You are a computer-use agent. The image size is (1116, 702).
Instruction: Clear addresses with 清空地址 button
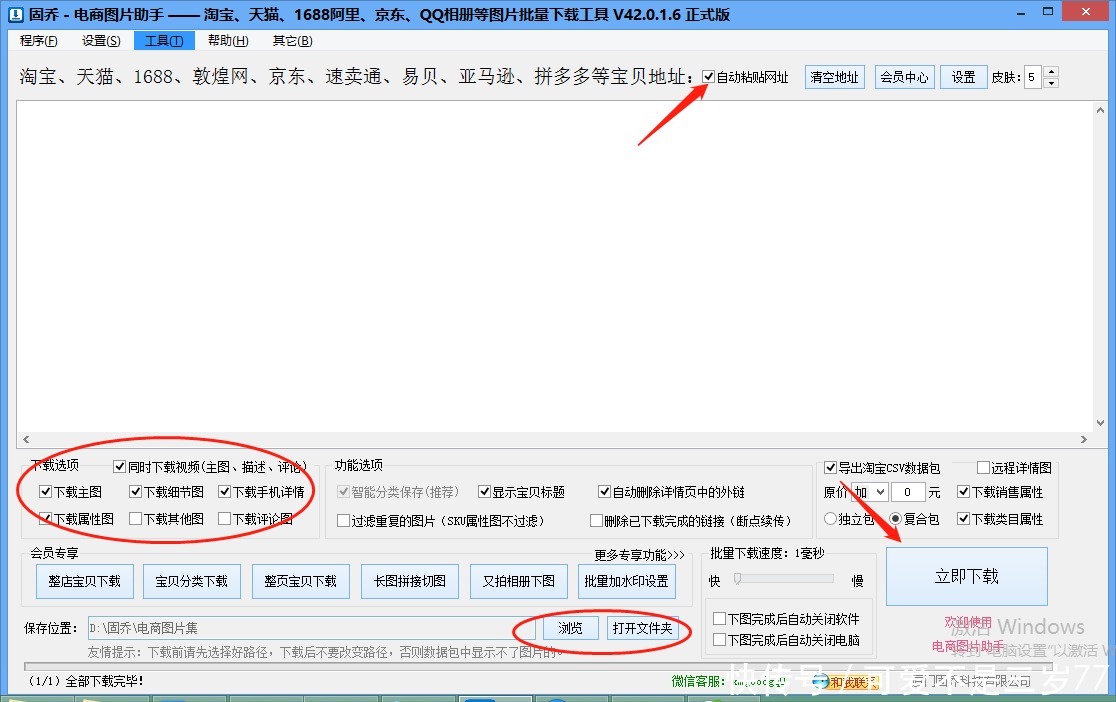[834, 76]
